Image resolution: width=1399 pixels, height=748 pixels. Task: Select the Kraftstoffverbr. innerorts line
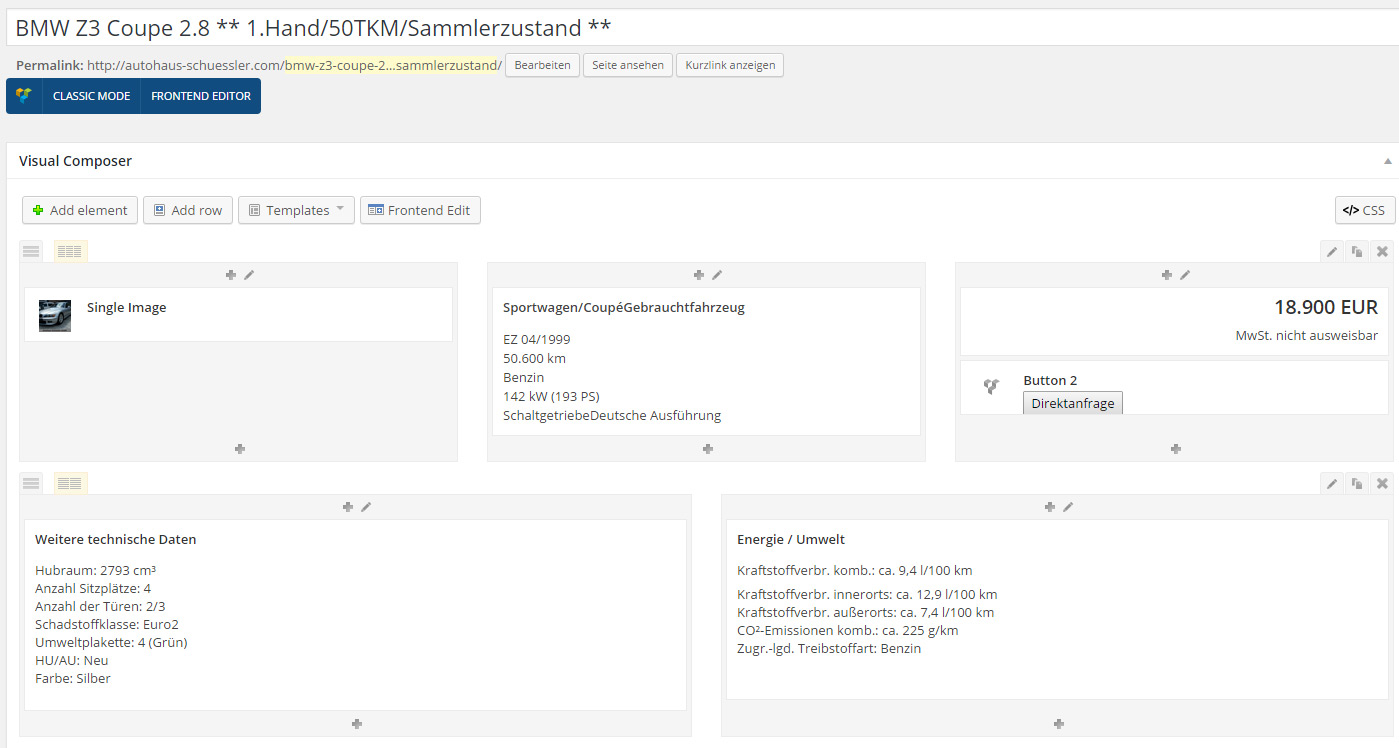point(867,595)
